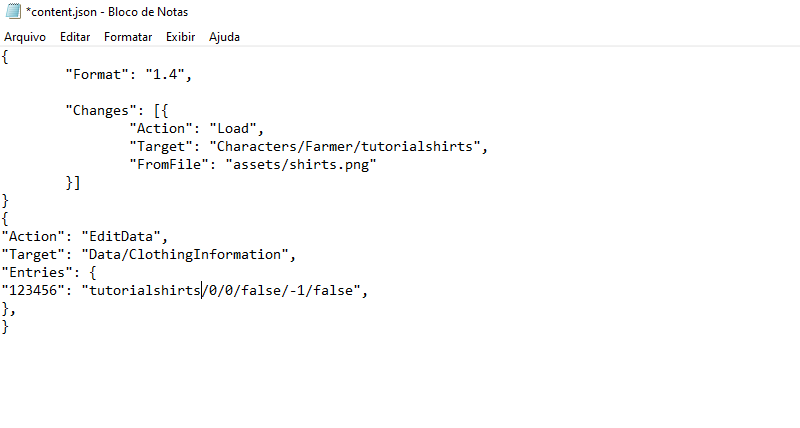Click the Notepad icon in title bar
The image size is (800, 428).
[12, 12]
